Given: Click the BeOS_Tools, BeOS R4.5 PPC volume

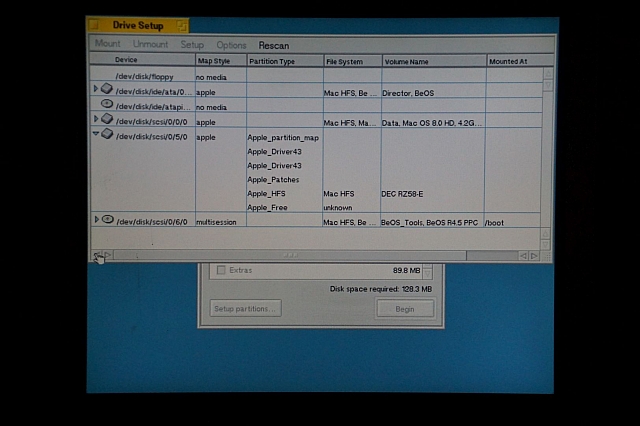Looking at the screenshot, I should (x=429, y=222).
